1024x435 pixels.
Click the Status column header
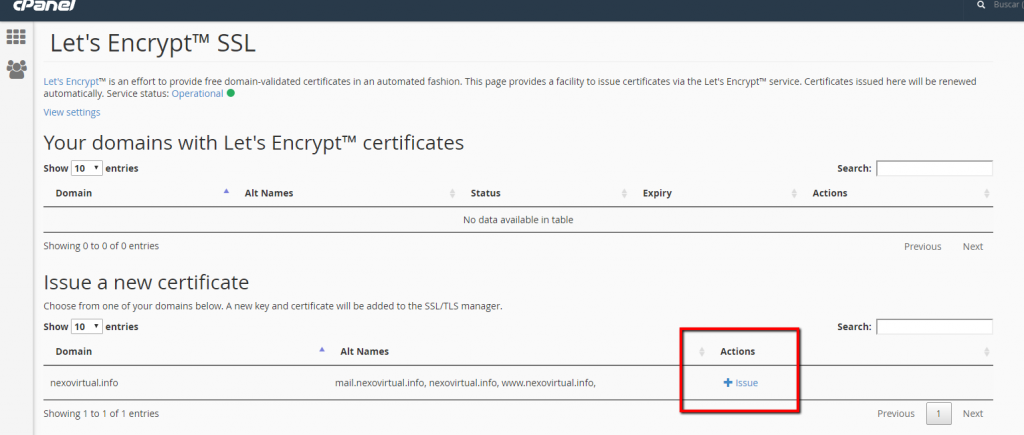click(485, 193)
